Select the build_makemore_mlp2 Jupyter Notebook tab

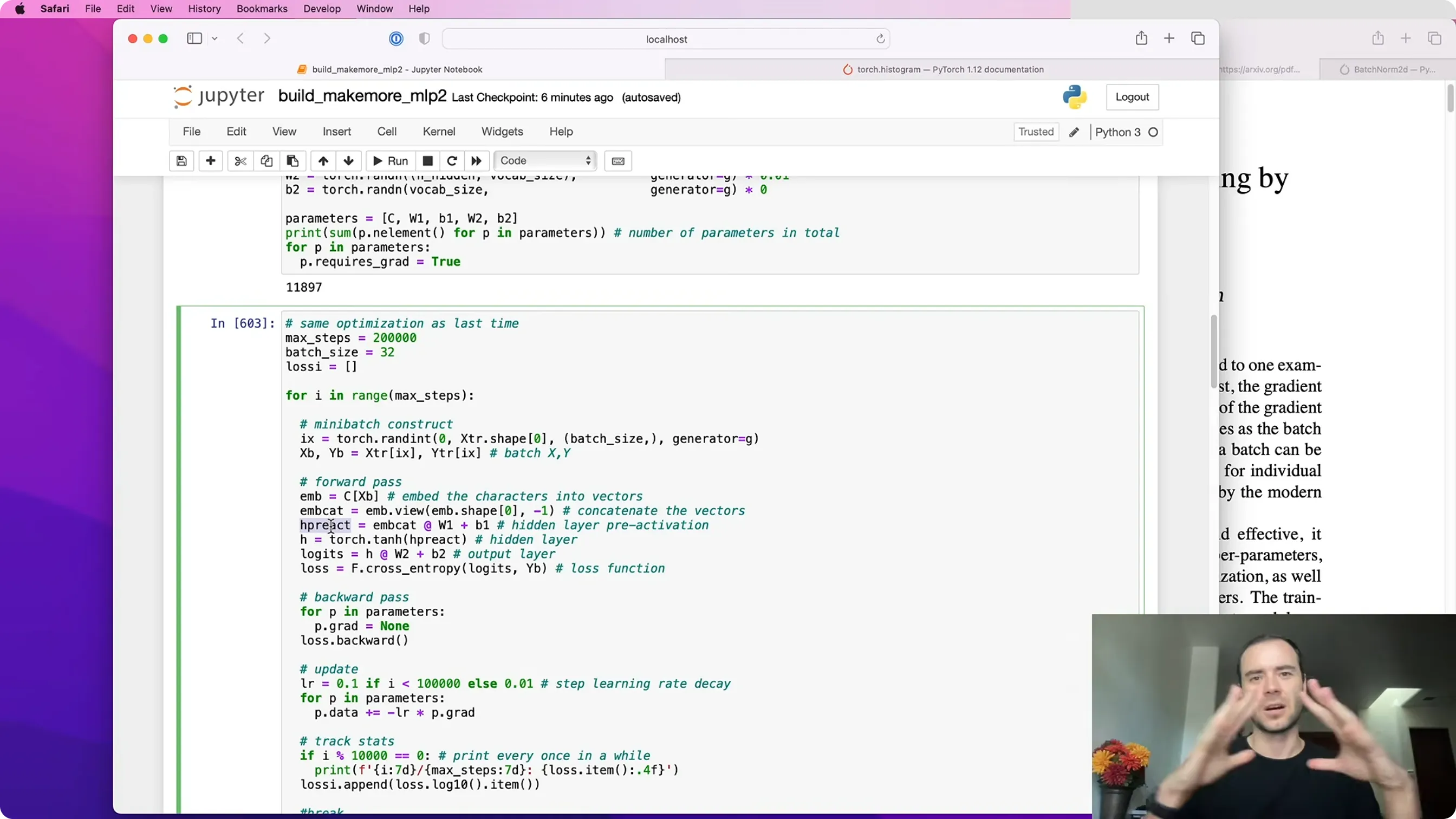(x=389, y=69)
